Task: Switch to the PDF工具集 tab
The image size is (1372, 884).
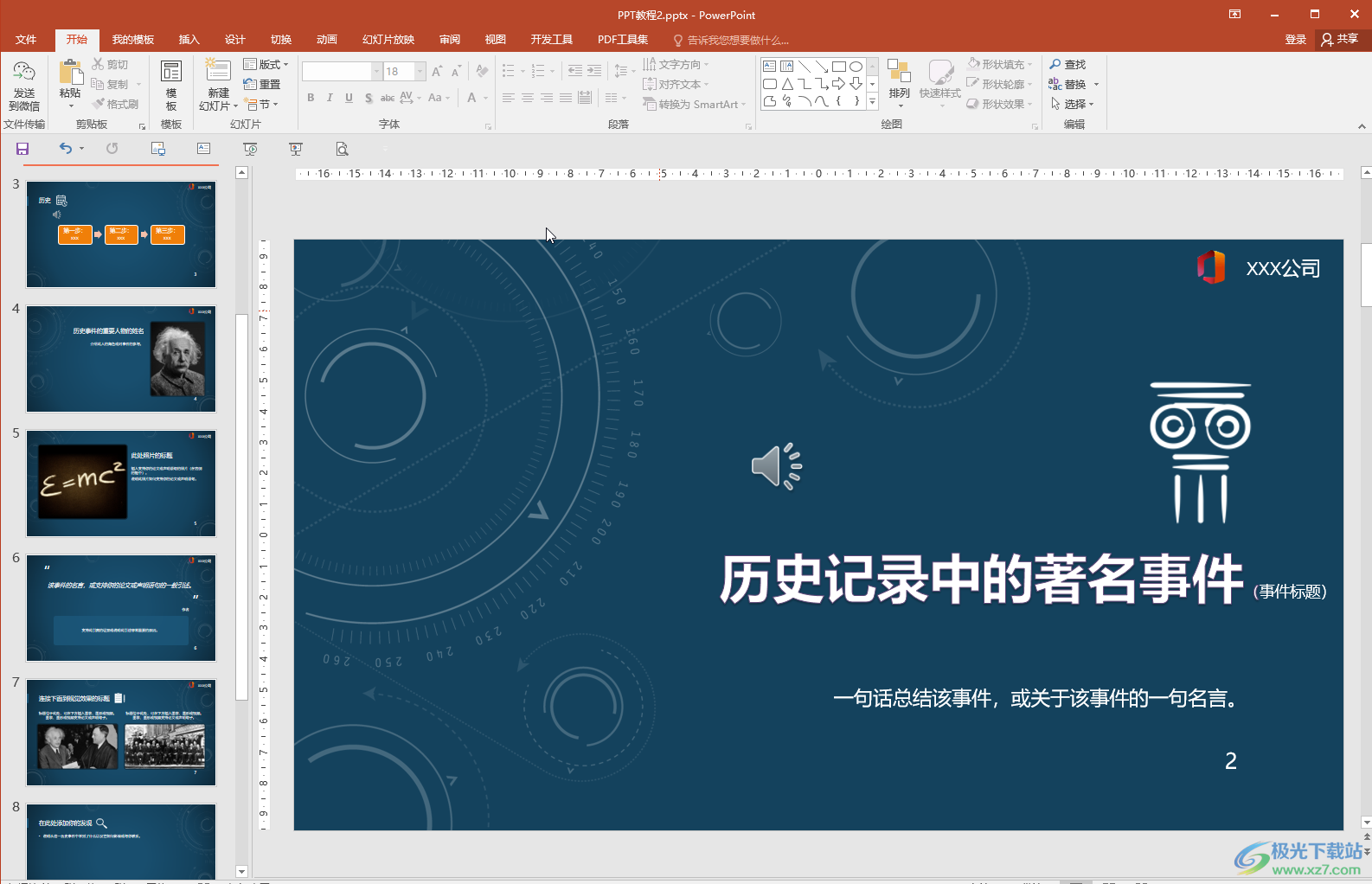Action: (x=623, y=40)
